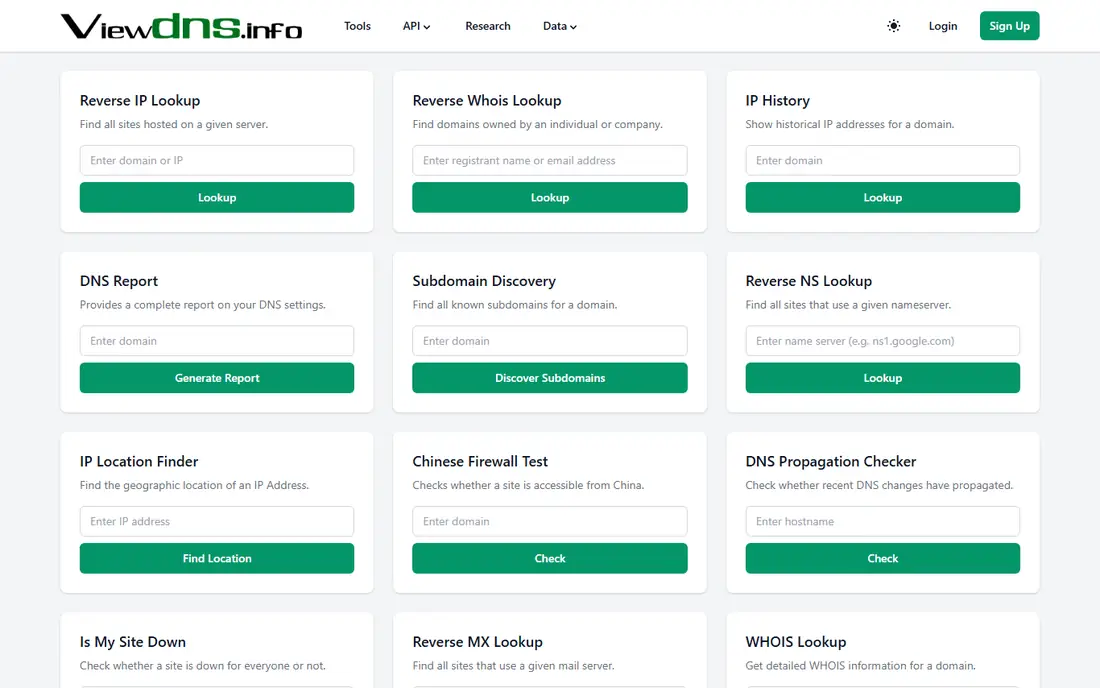
Task: Click the Reverse MX Lookup heading
Action: (478, 642)
